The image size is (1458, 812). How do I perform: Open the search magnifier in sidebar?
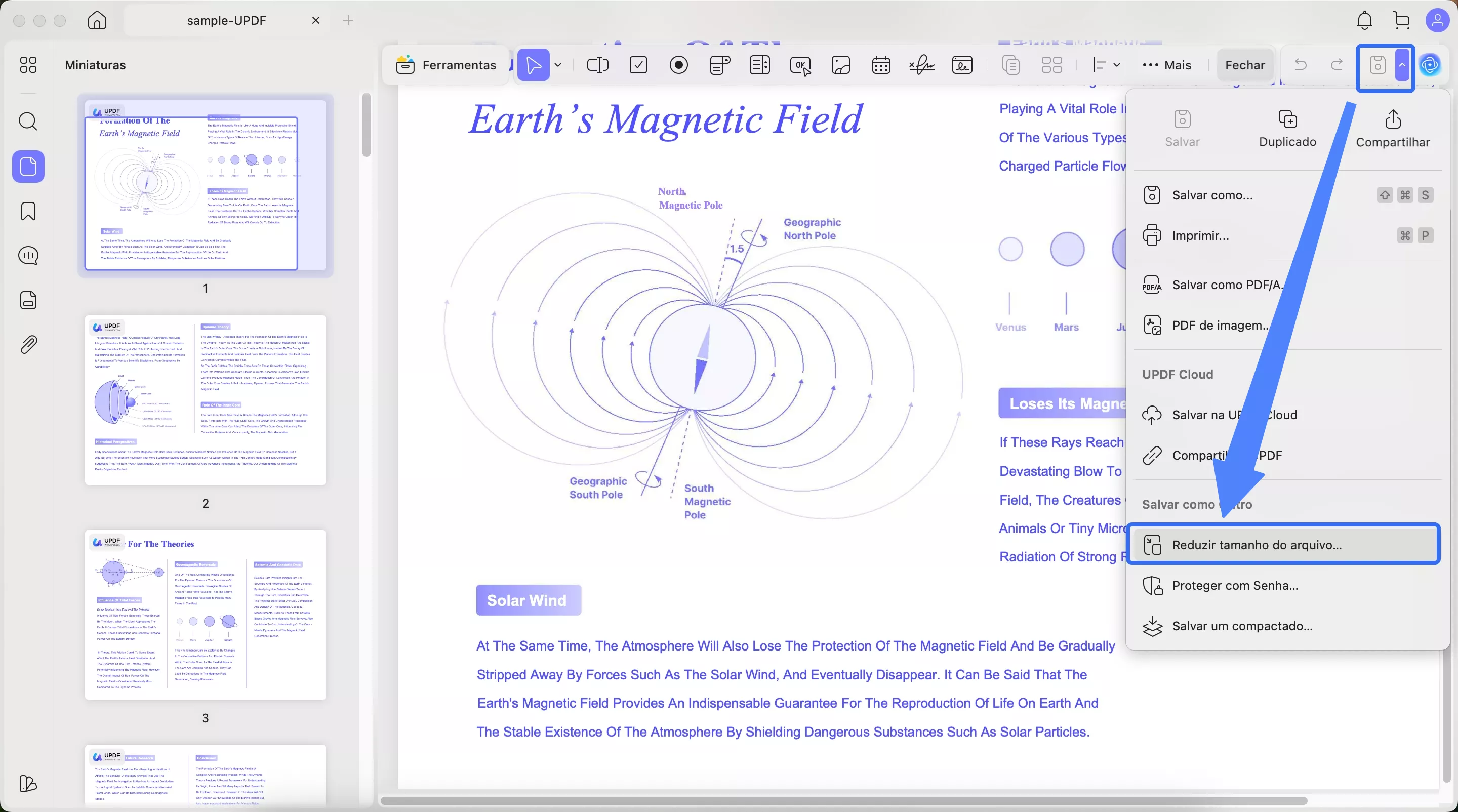pyautogui.click(x=28, y=121)
